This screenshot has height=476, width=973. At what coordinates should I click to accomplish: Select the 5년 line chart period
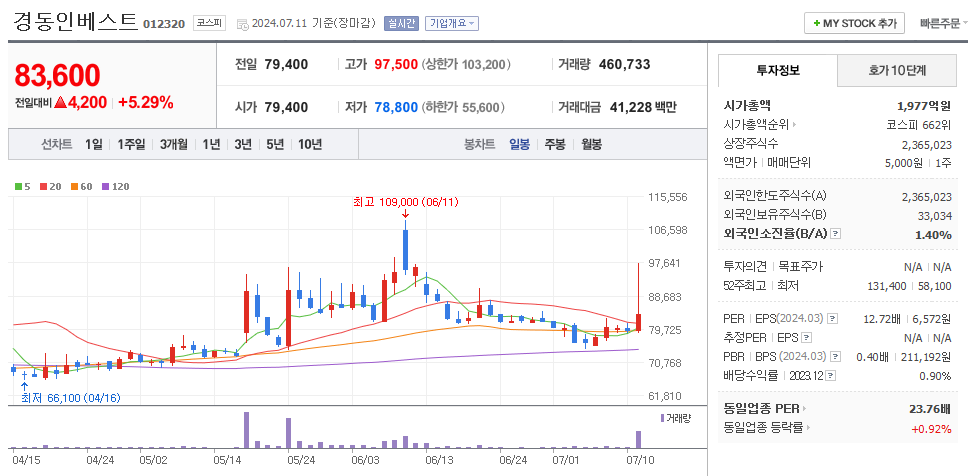coord(275,145)
